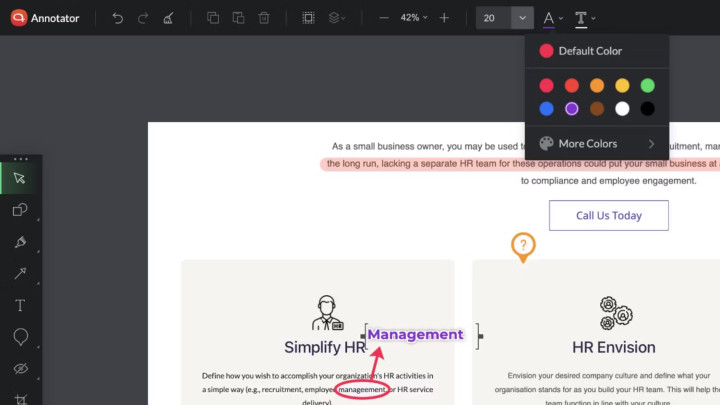Open the 42% zoom level dropdown
The width and height of the screenshot is (720, 405).
point(414,17)
